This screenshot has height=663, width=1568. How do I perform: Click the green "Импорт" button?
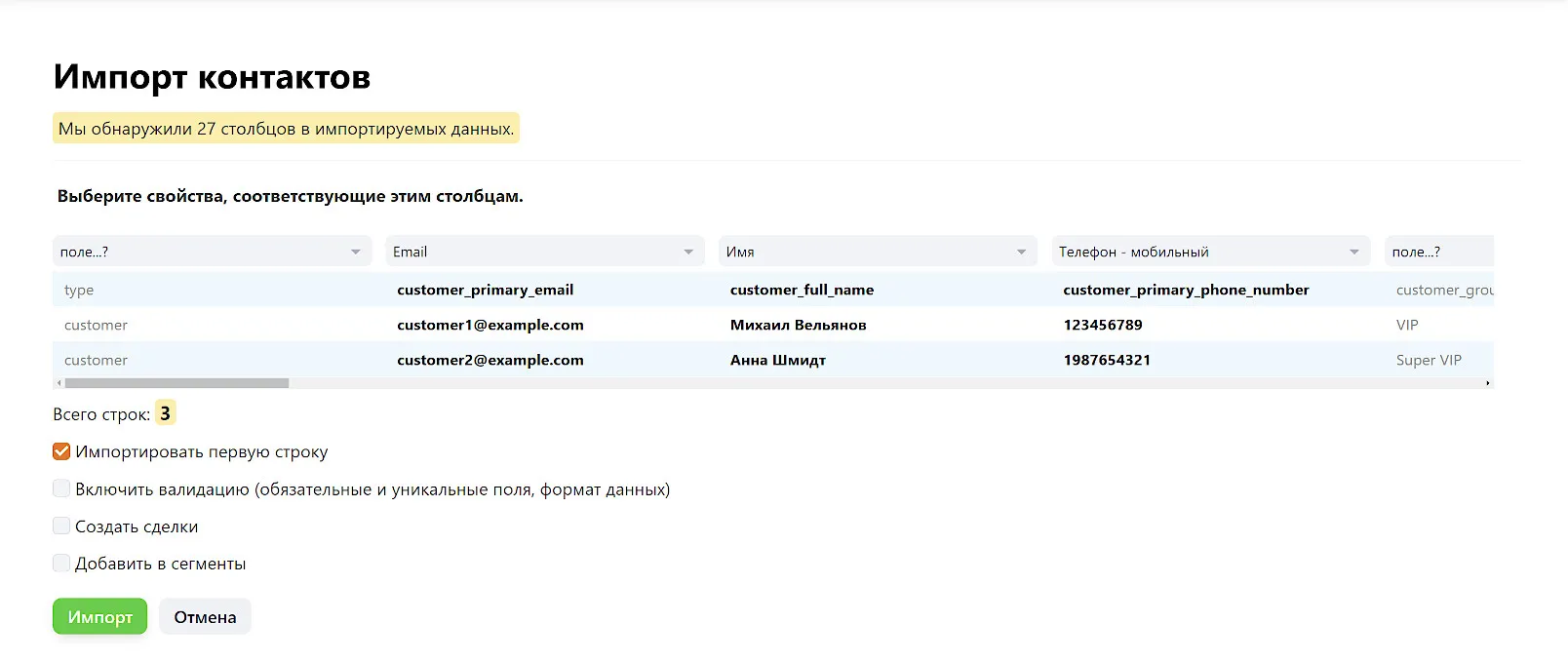click(99, 616)
